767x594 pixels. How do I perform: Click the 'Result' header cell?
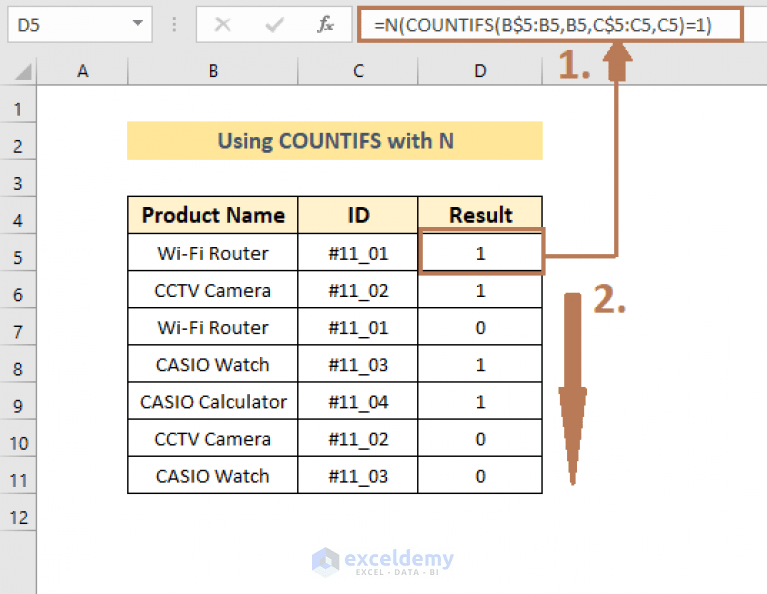pyautogui.click(x=480, y=215)
